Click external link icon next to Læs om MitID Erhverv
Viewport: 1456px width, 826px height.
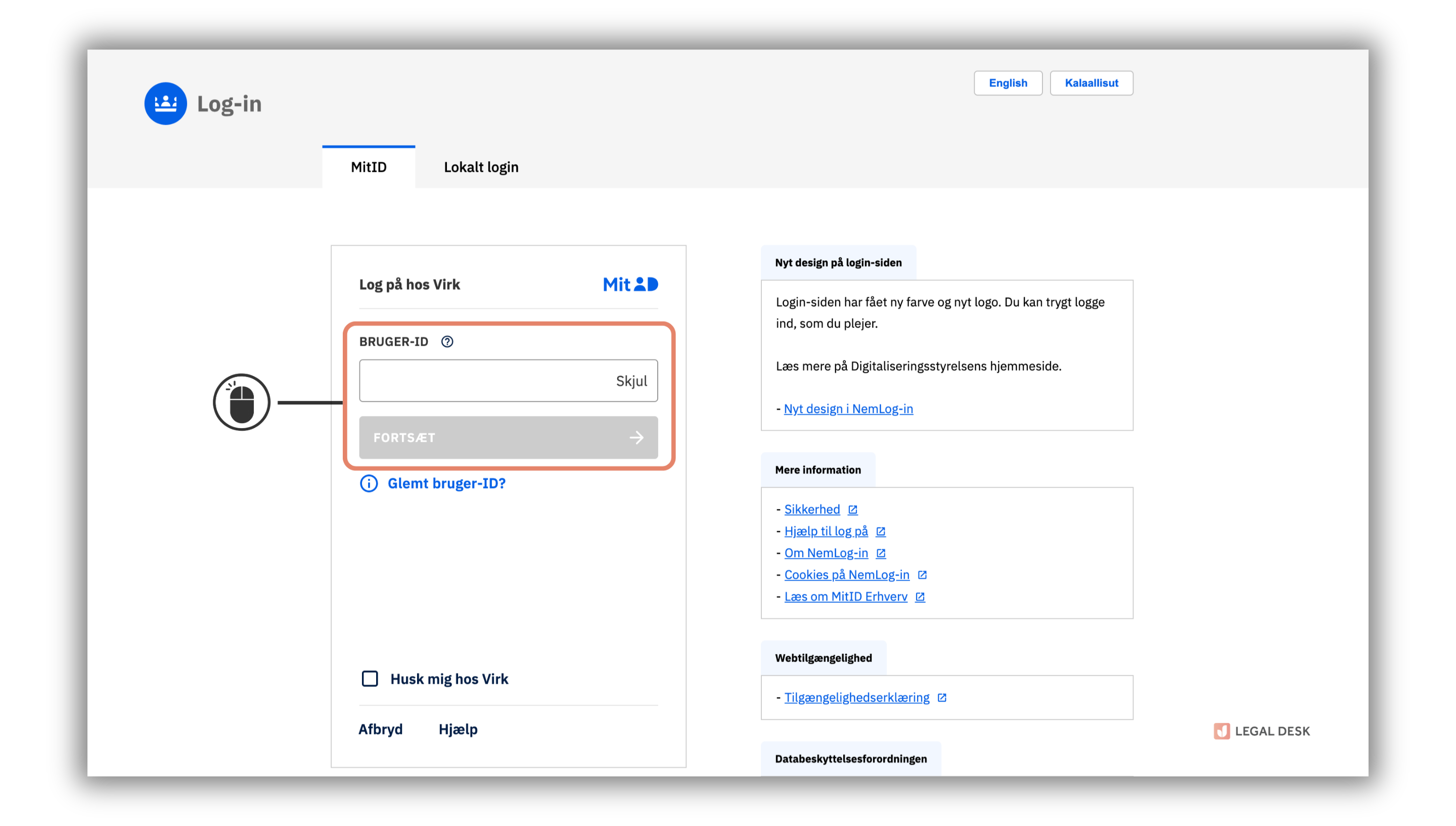pos(920,597)
